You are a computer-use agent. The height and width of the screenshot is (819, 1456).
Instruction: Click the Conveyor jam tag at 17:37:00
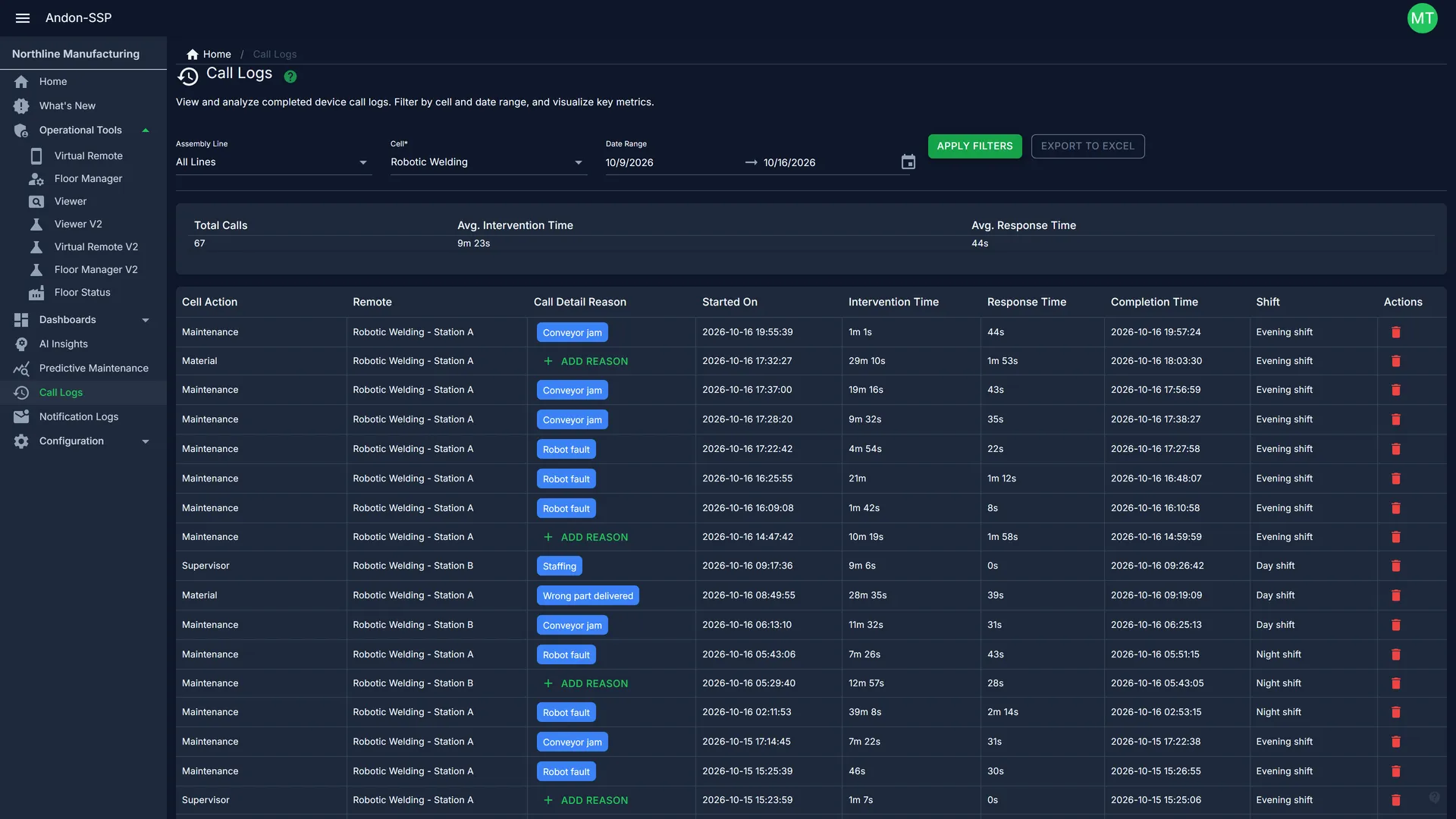coord(572,391)
